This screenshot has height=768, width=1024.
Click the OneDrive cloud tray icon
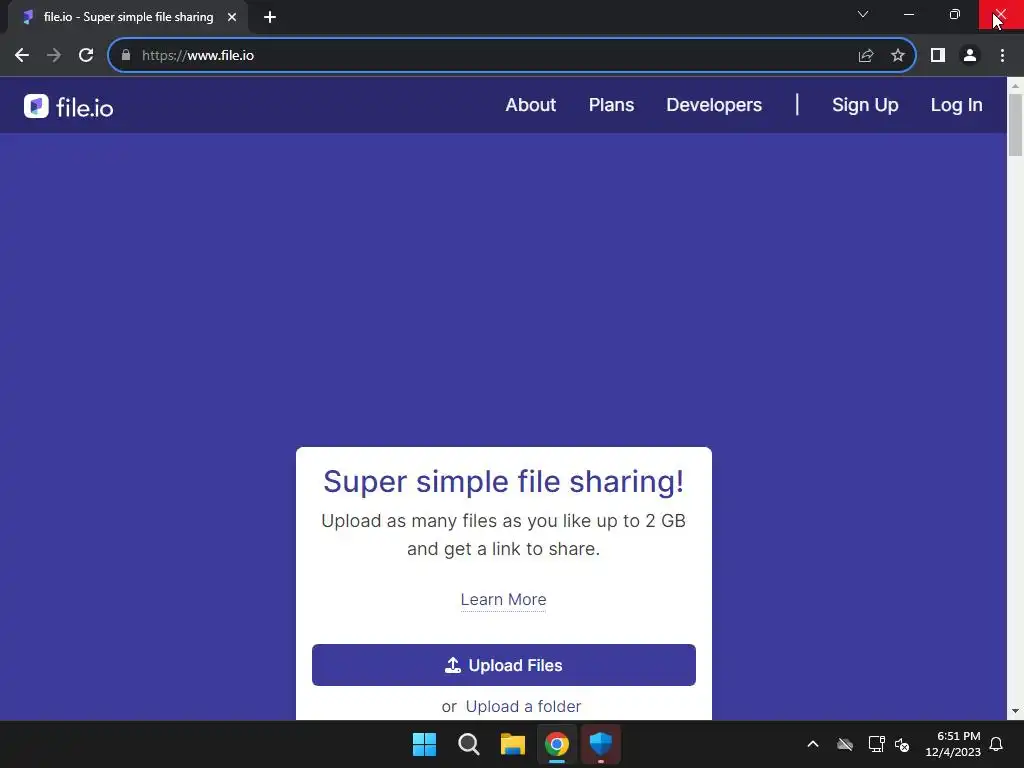tap(845, 744)
